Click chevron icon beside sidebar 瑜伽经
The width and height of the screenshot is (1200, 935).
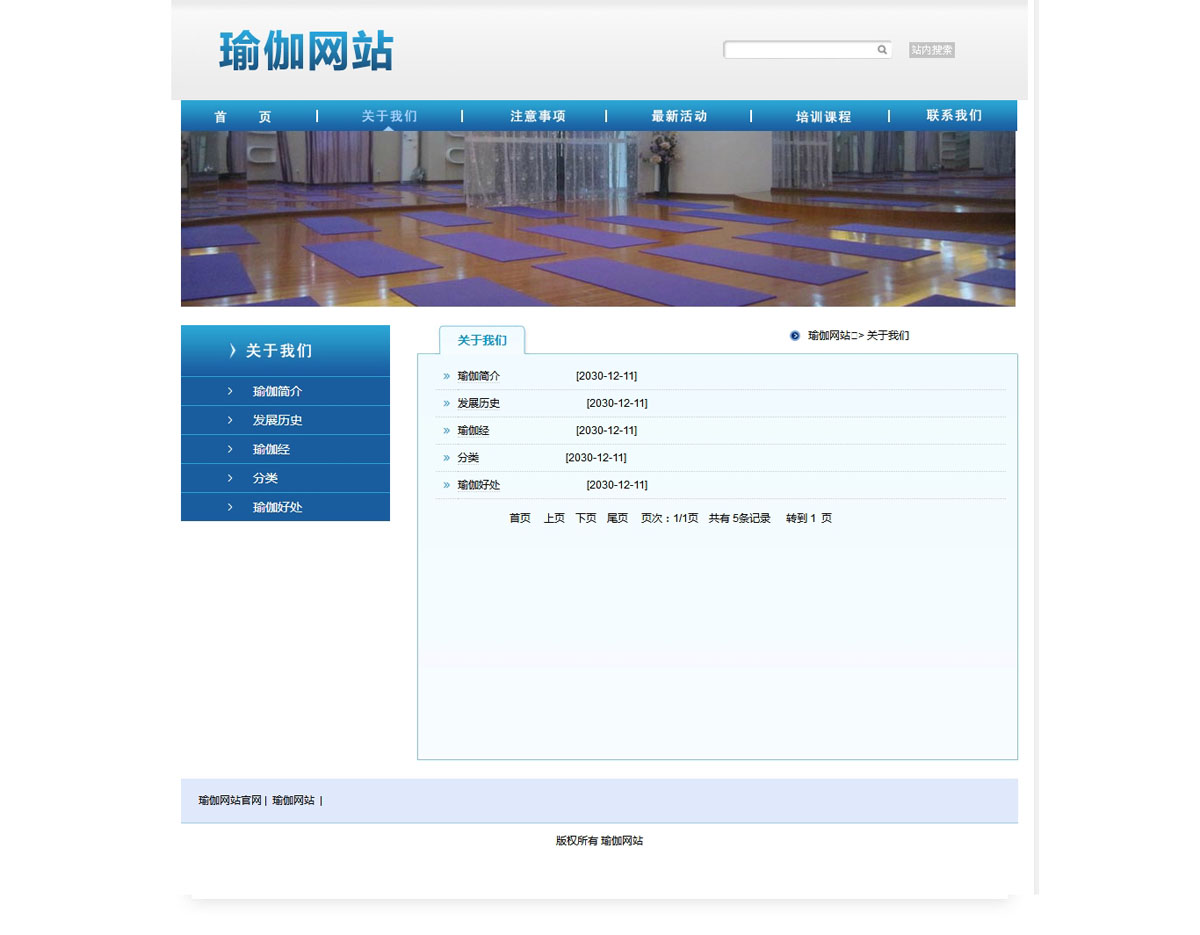tap(230, 449)
